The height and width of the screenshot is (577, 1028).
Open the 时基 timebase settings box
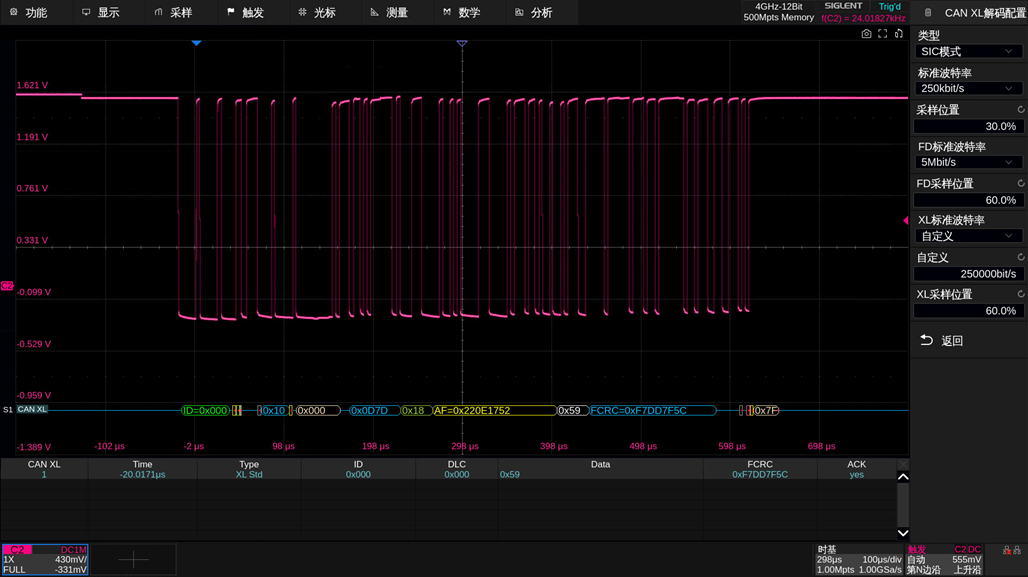click(859, 559)
